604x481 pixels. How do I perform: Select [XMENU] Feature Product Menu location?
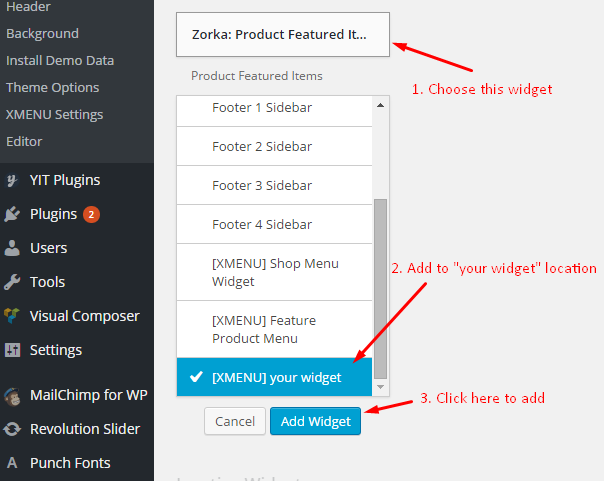(274, 329)
